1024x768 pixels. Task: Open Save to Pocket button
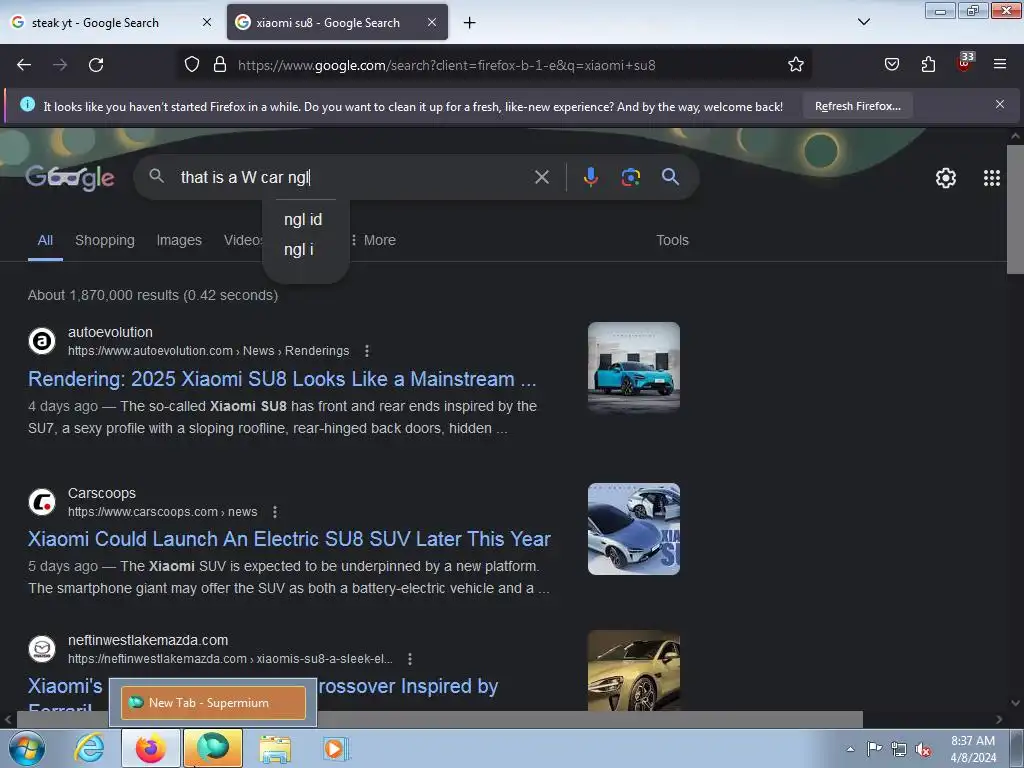[892, 65]
